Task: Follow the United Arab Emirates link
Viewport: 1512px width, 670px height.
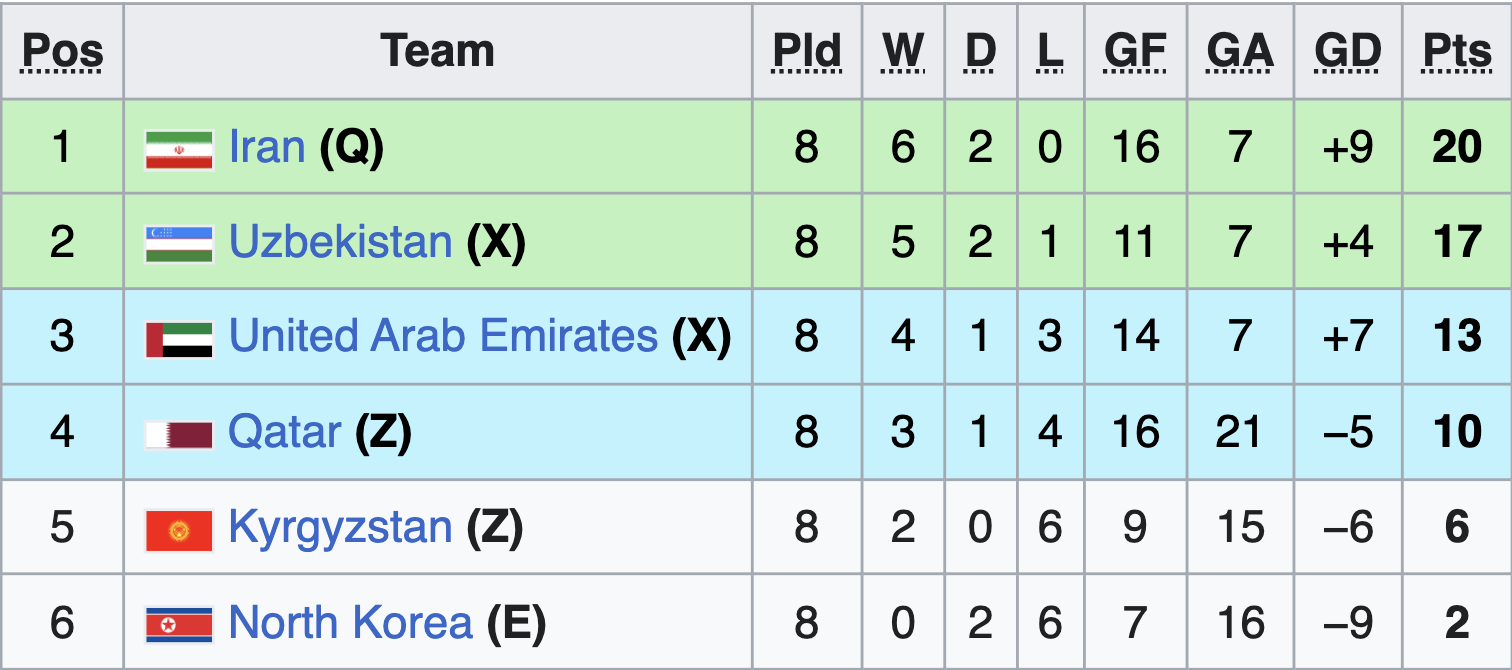Action: click(x=443, y=338)
